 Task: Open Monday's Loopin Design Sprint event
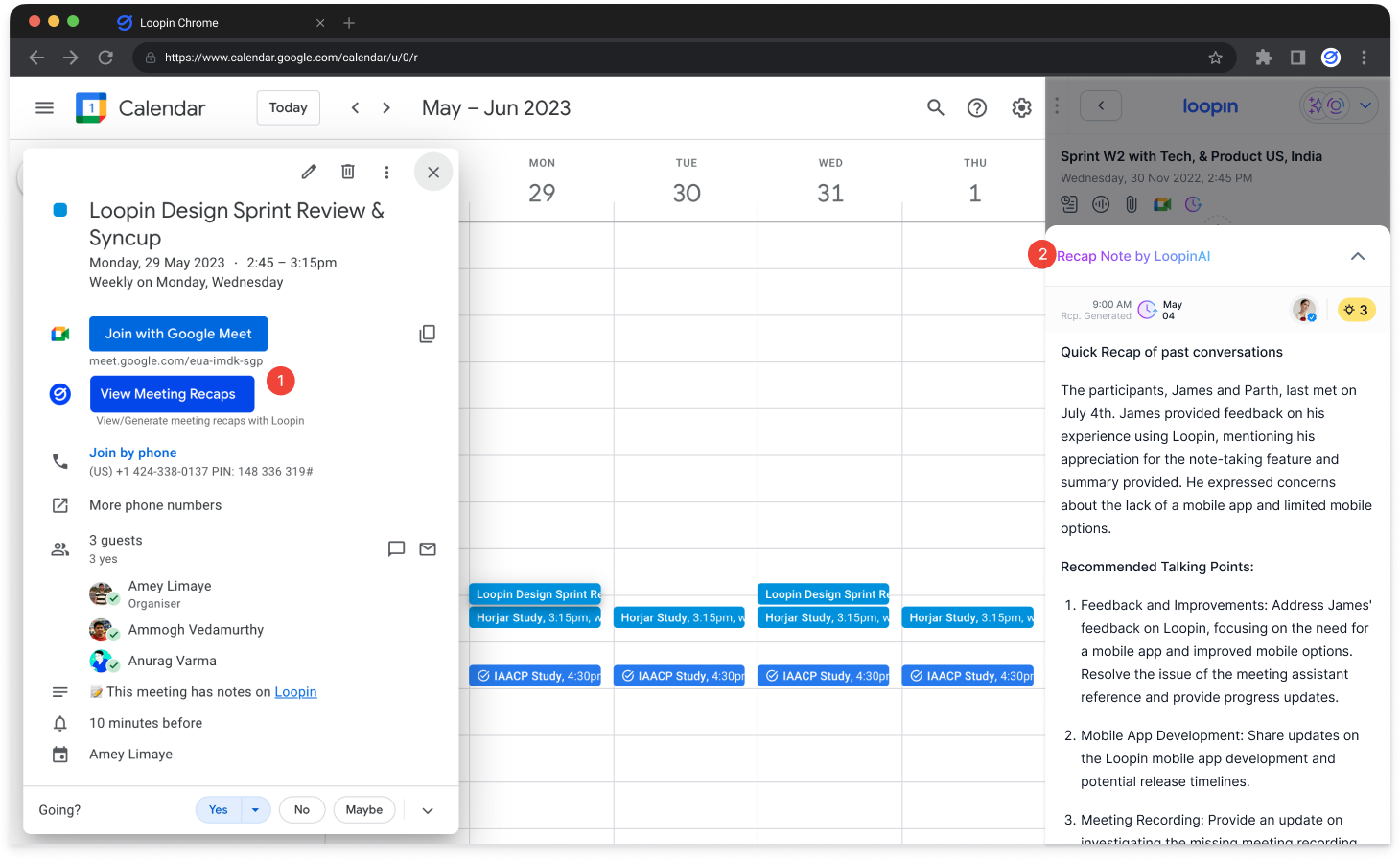click(x=535, y=594)
